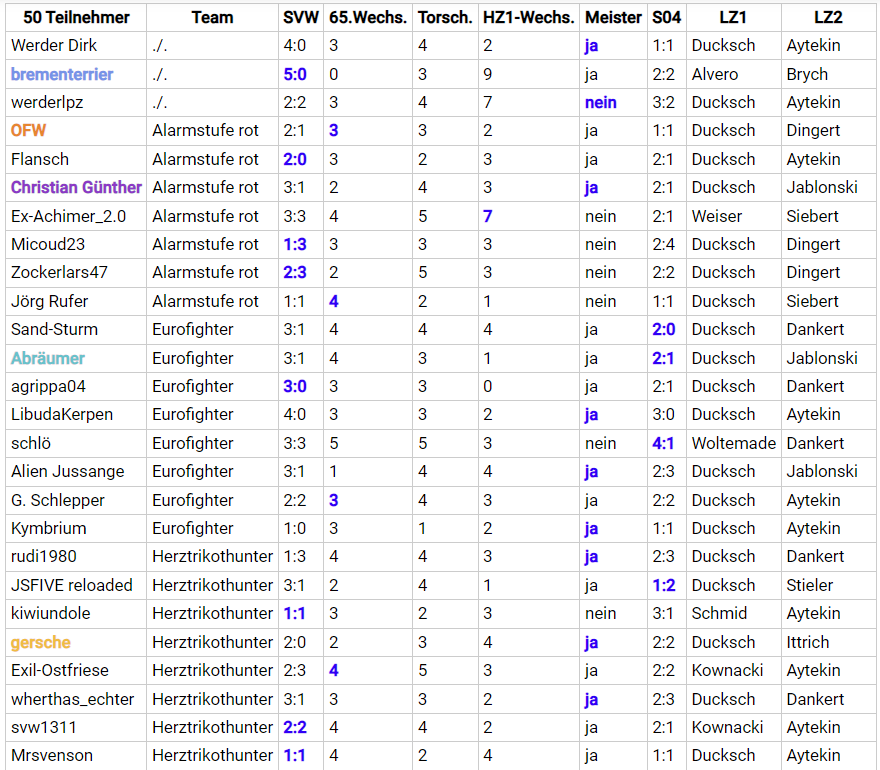Select participant 'JSFIVE reloaded'

point(72,585)
